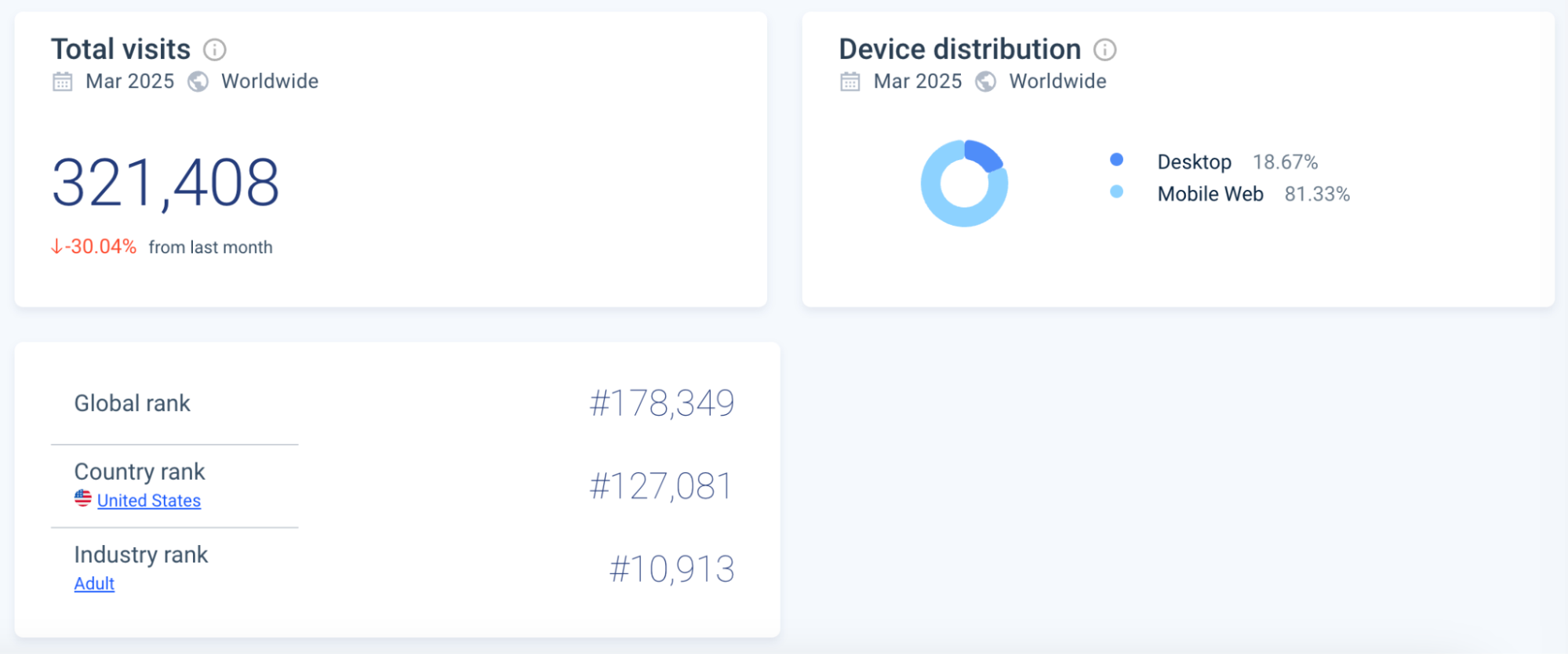The image size is (1568, 654).
Task: Open the United States country rank link
Action: tap(149, 500)
